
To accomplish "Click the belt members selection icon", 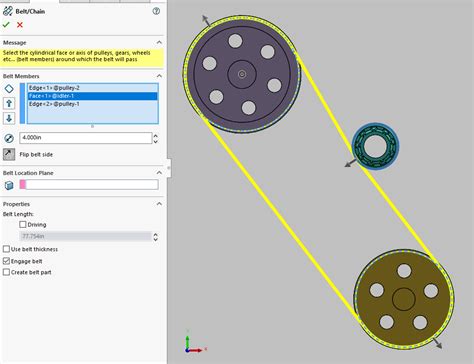I will click(9, 89).
